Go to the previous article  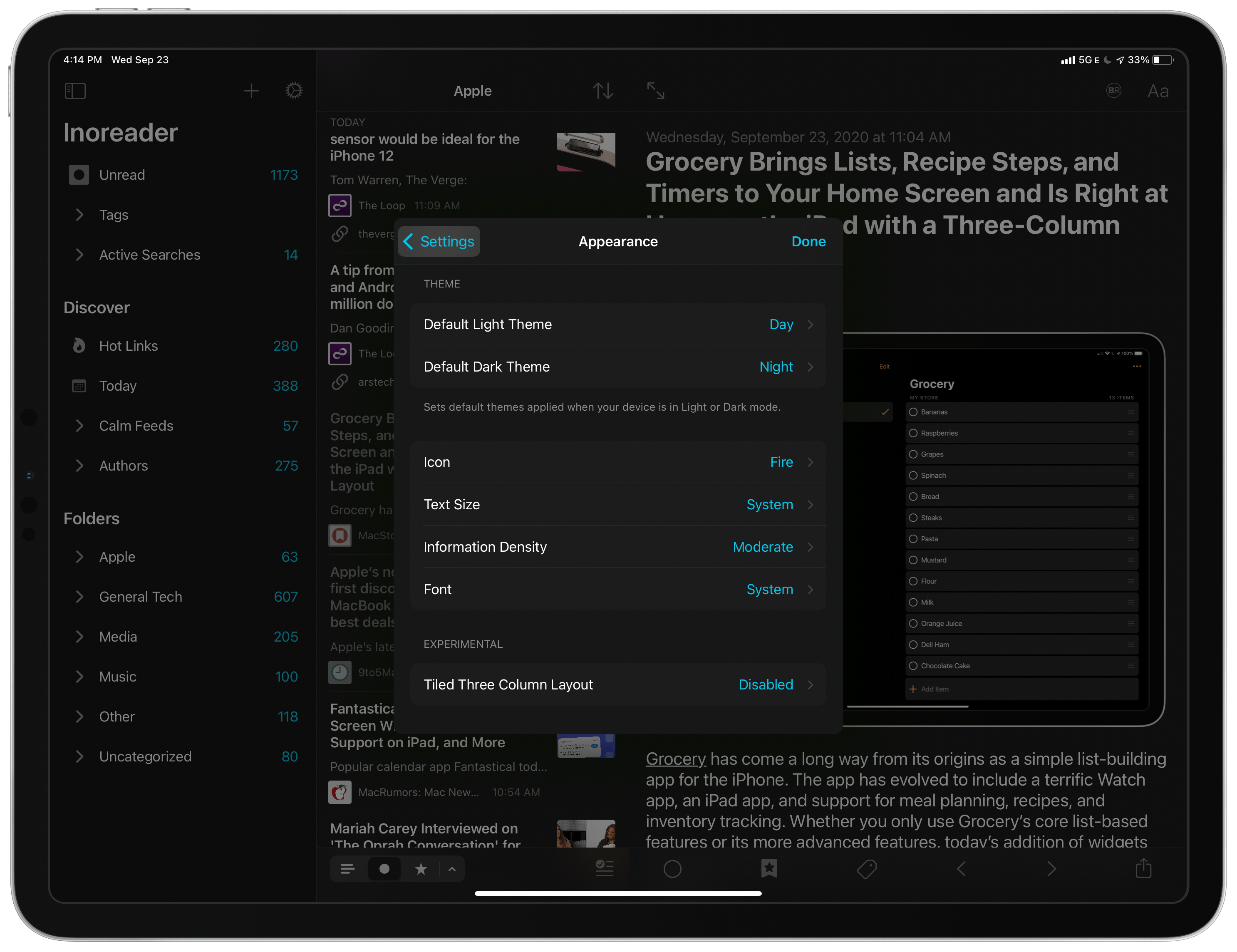click(x=961, y=868)
